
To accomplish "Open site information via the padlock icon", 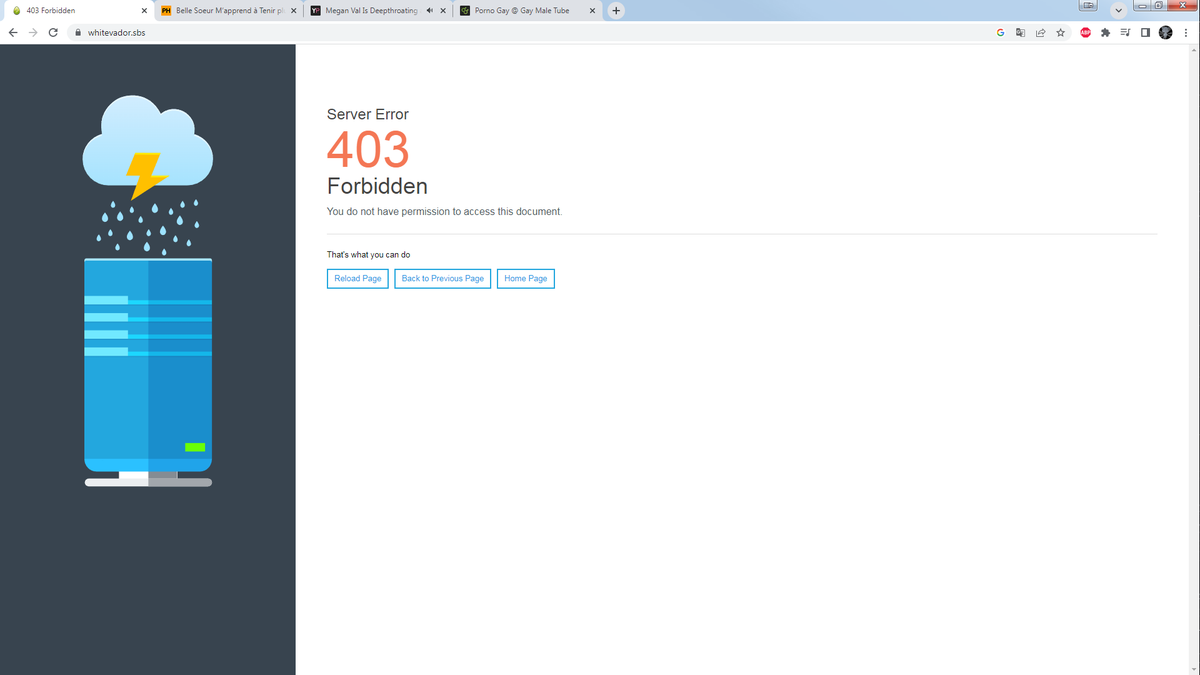I will [x=78, y=32].
